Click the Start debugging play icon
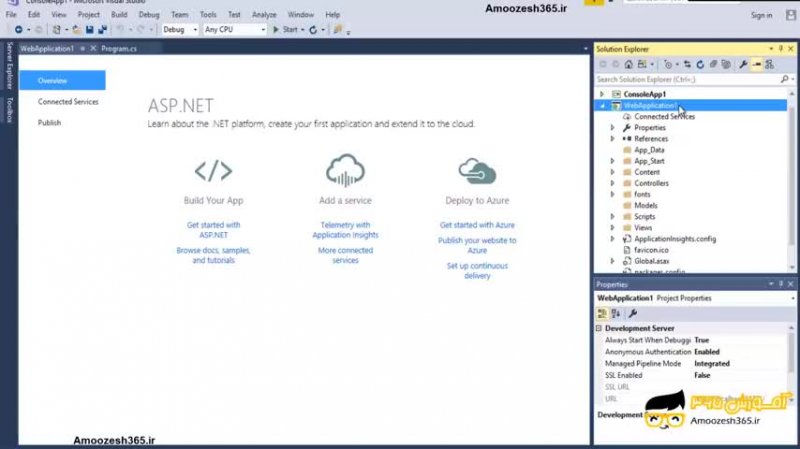The height and width of the screenshot is (449, 800). click(x=276, y=30)
